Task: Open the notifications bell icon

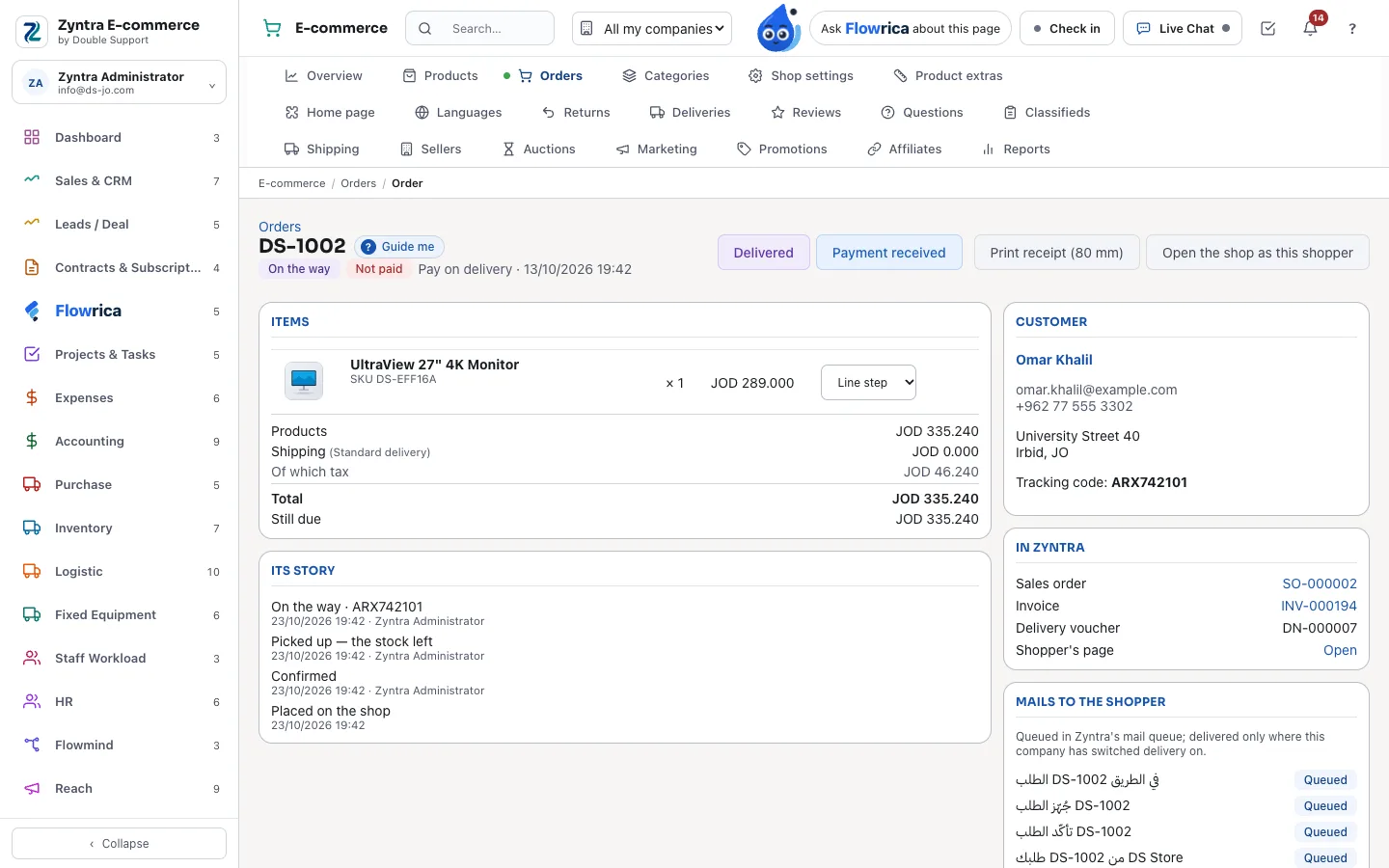Action: tap(1310, 29)
